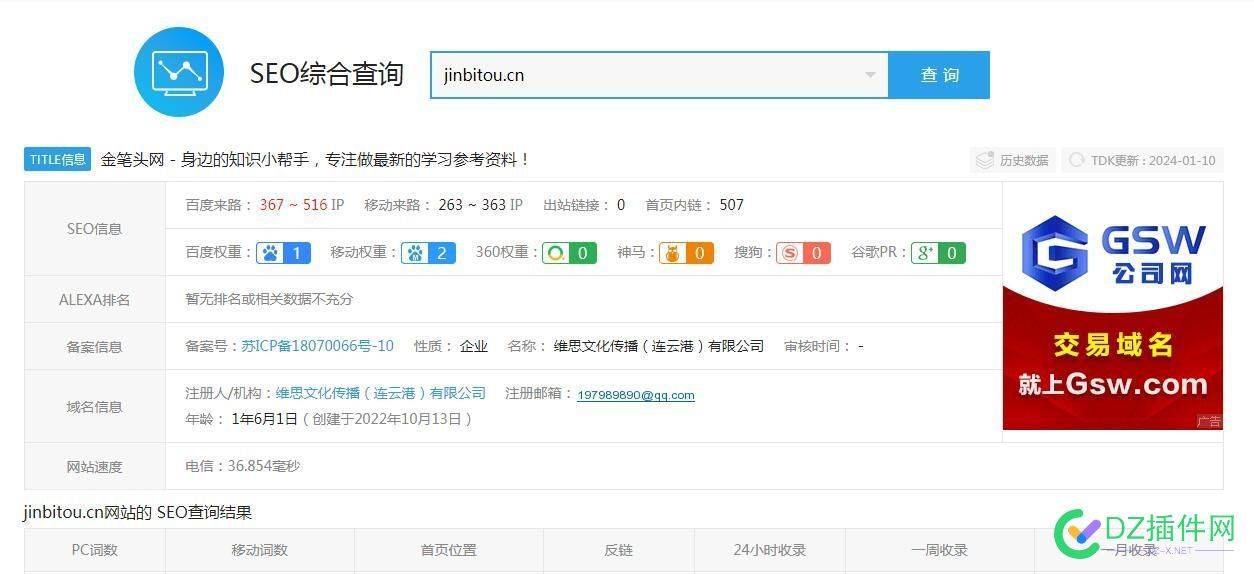1254x574 pixels.
Task: Click the SEO信息 row header
Action: coord(95,229)
